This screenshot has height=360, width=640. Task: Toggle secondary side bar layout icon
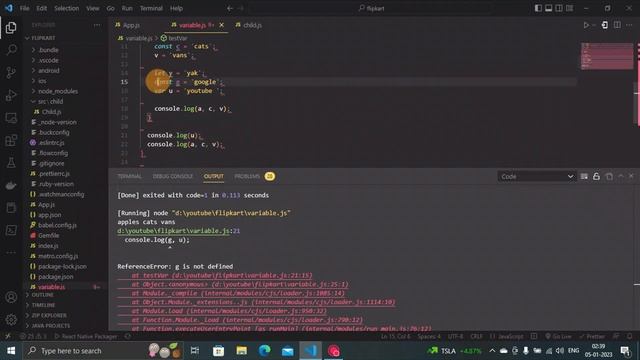click(x=559, y=8)
